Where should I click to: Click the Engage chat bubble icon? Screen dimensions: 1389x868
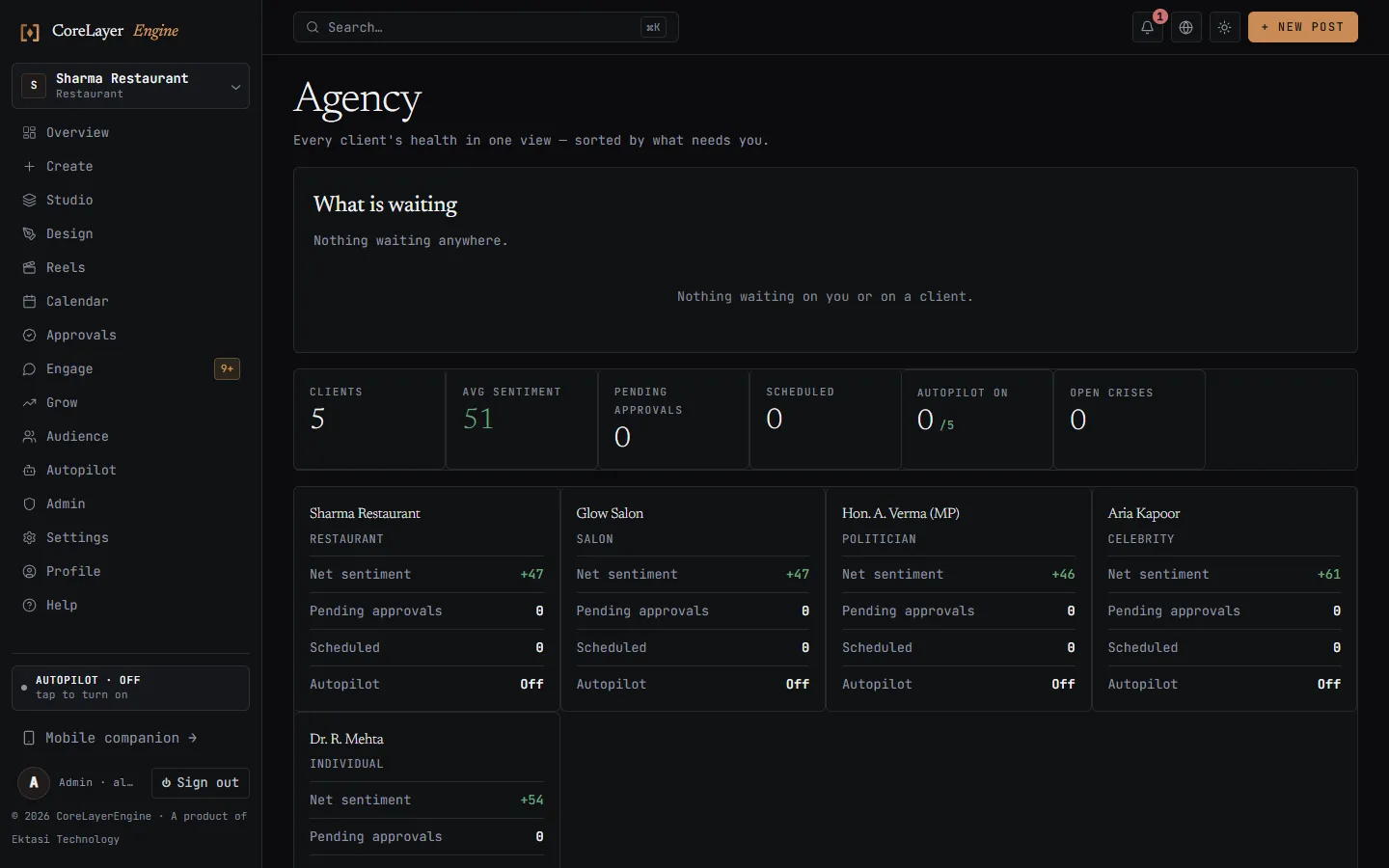point(29,368)
